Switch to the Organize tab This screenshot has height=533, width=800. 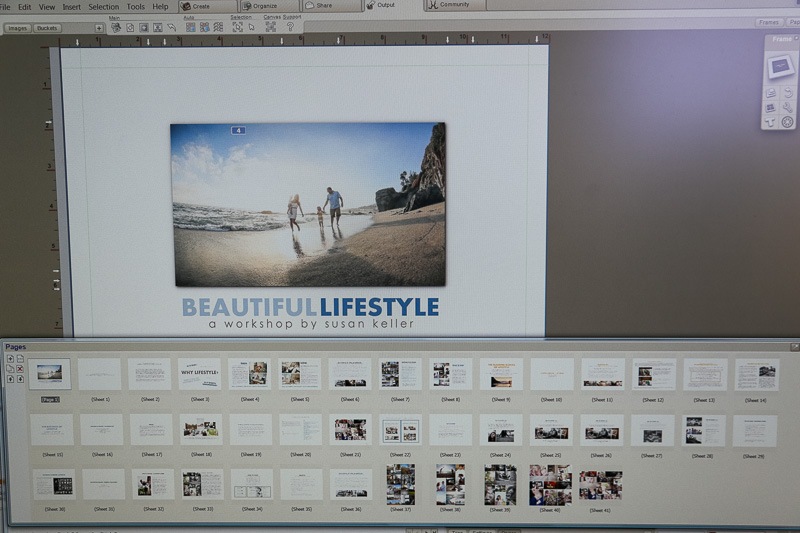click(264, 6)
